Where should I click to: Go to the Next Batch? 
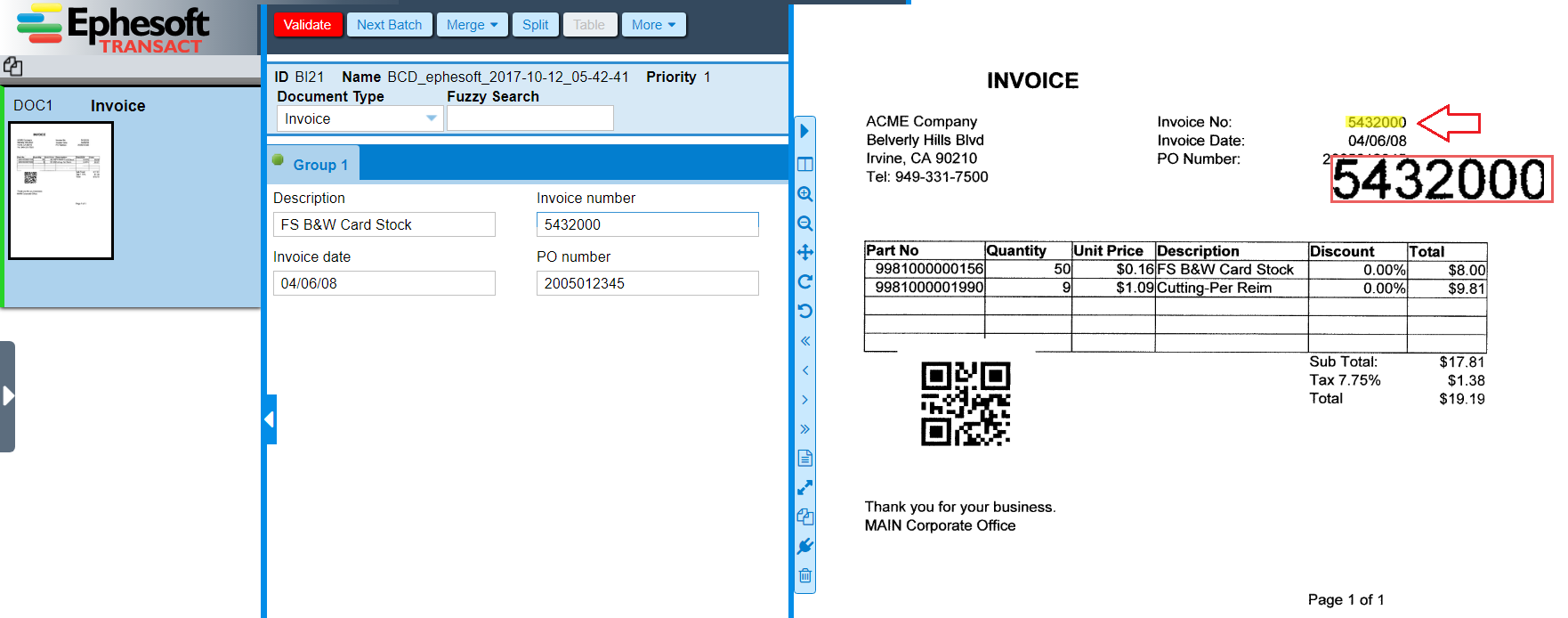point(389,25)
